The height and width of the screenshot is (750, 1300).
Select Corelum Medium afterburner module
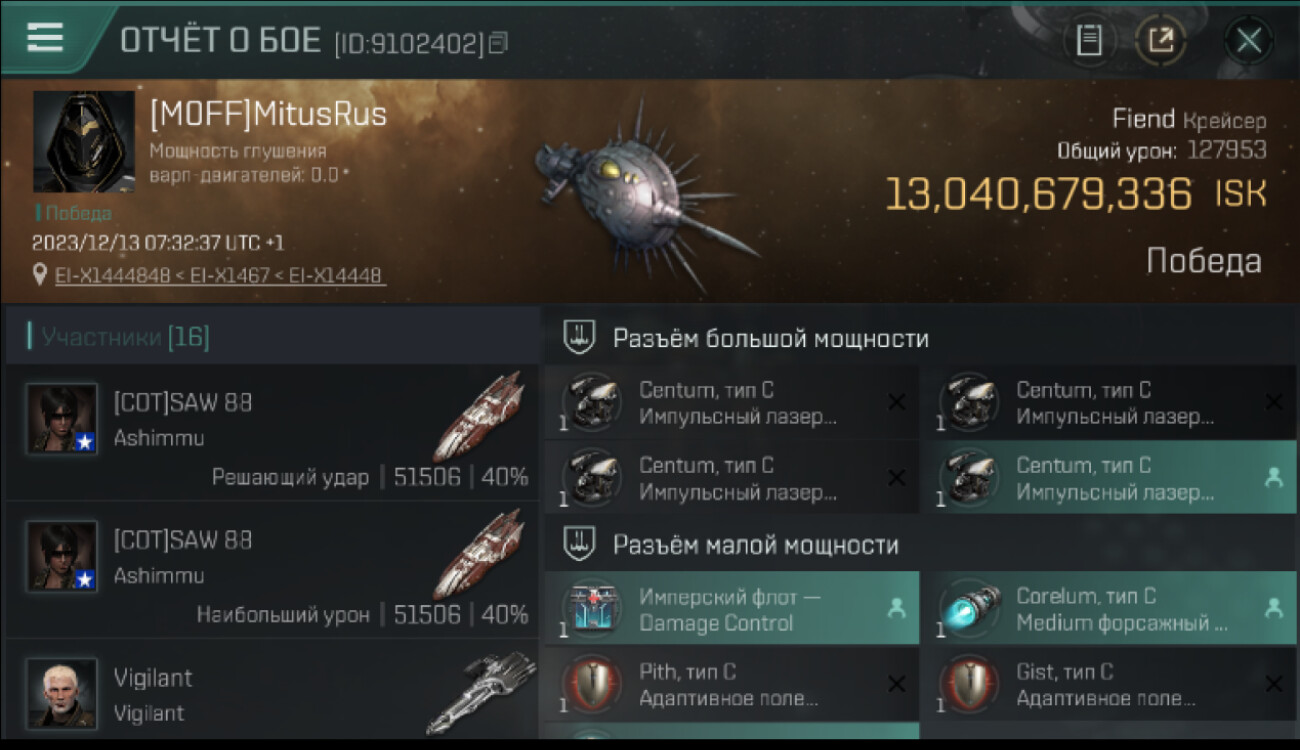[1109, 608]
